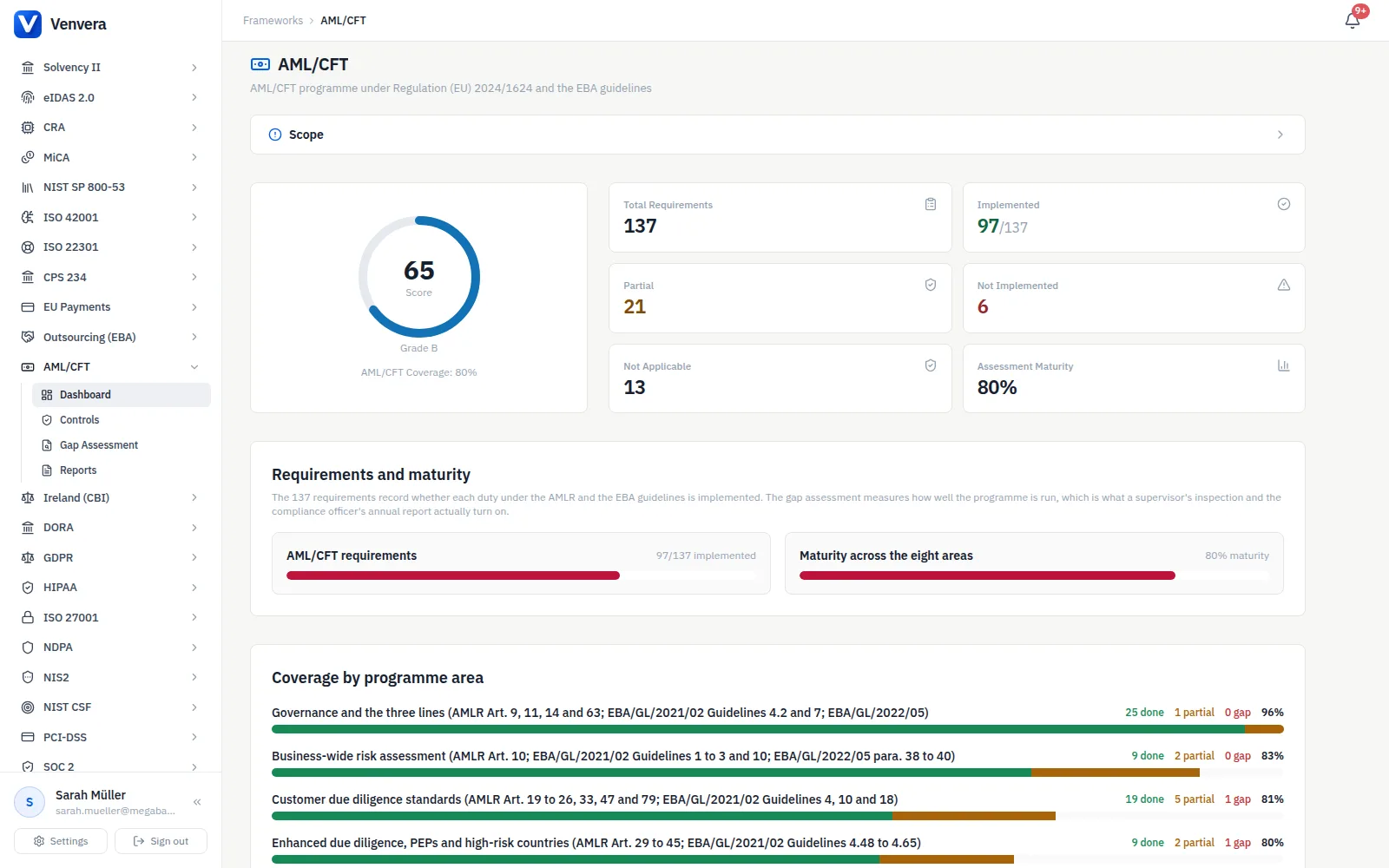Click the Solvency II bank icon

[x=28, y=68]
